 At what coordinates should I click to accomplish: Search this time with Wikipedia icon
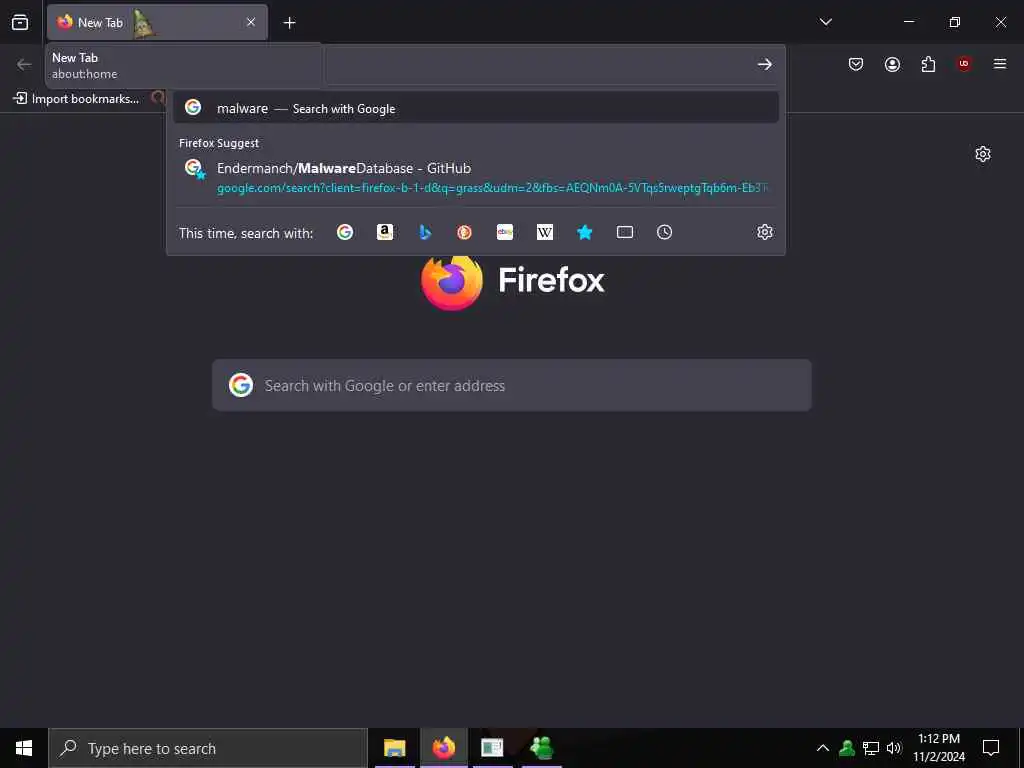coord(545,232)
